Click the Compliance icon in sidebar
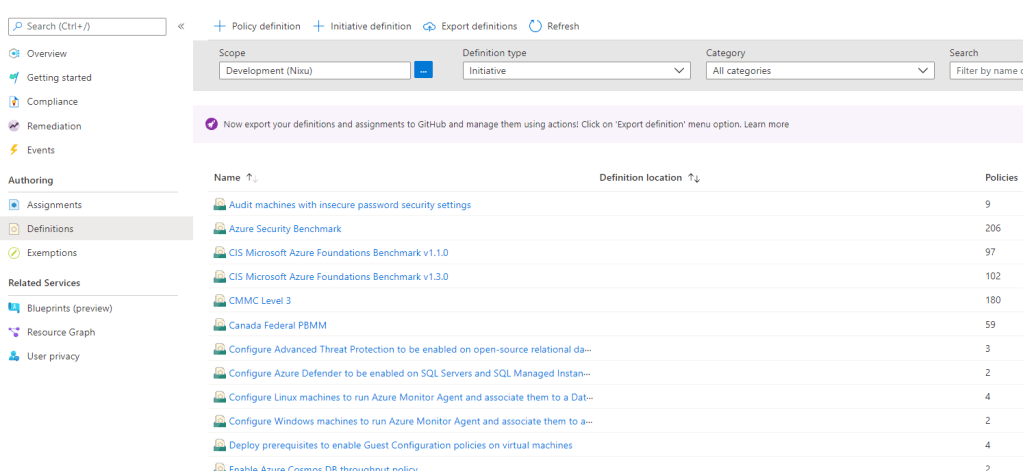The width and height of the screenshot is (1023, 471). [14, 102]
